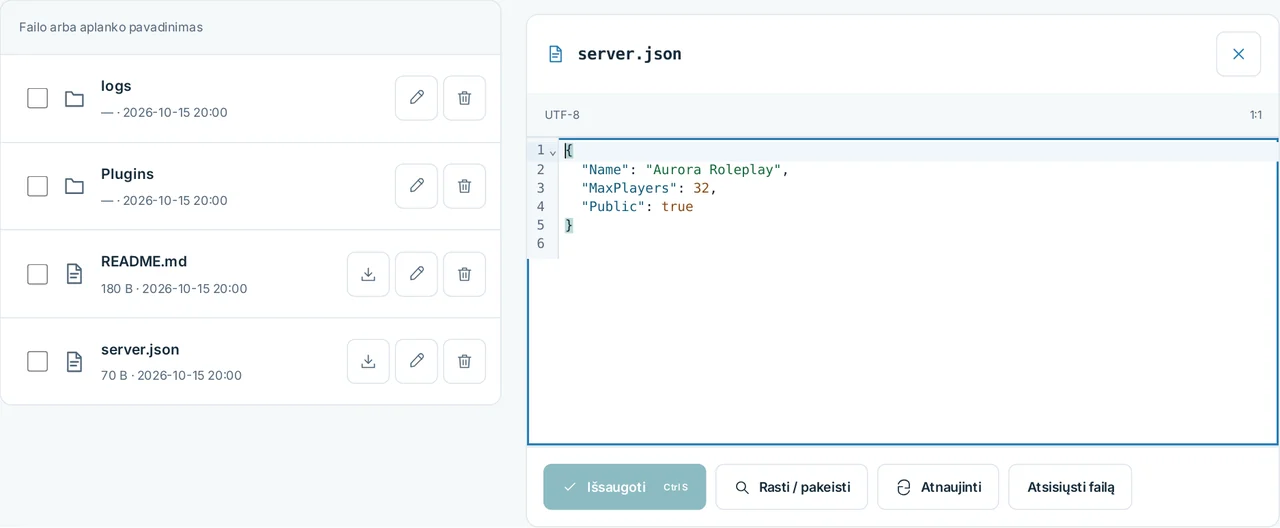Viewport: 1280px width, 528px height.
Task: Select the logs folder checkbox
Action: (37, 98)
